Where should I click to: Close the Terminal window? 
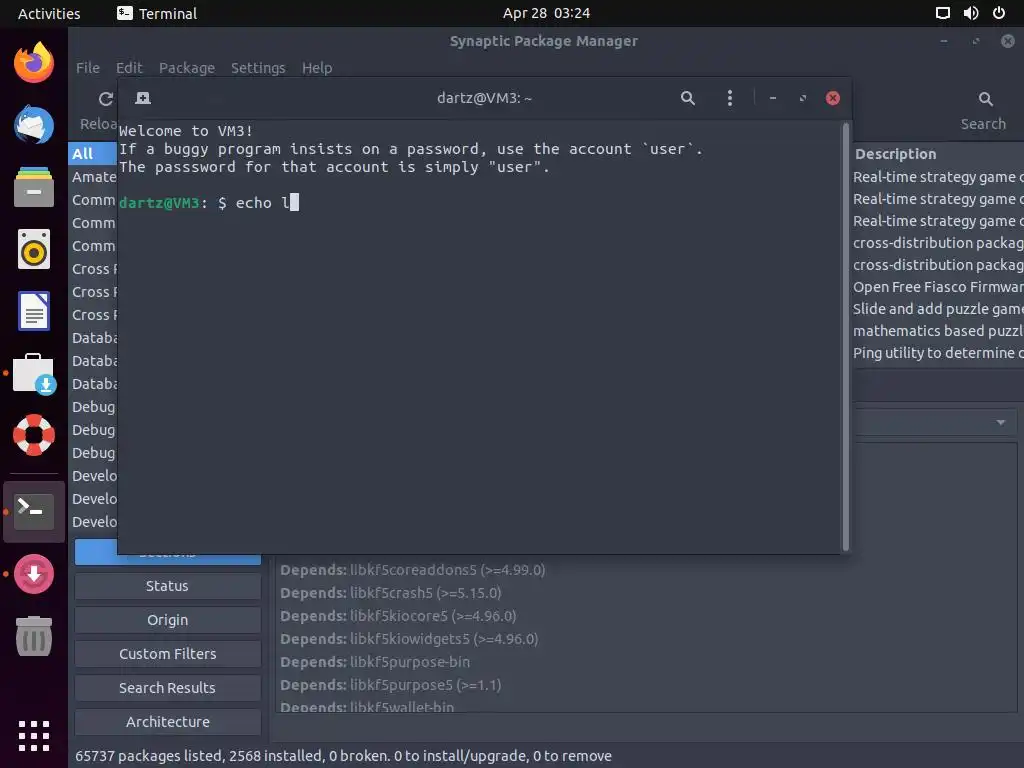tap(833, 98)
